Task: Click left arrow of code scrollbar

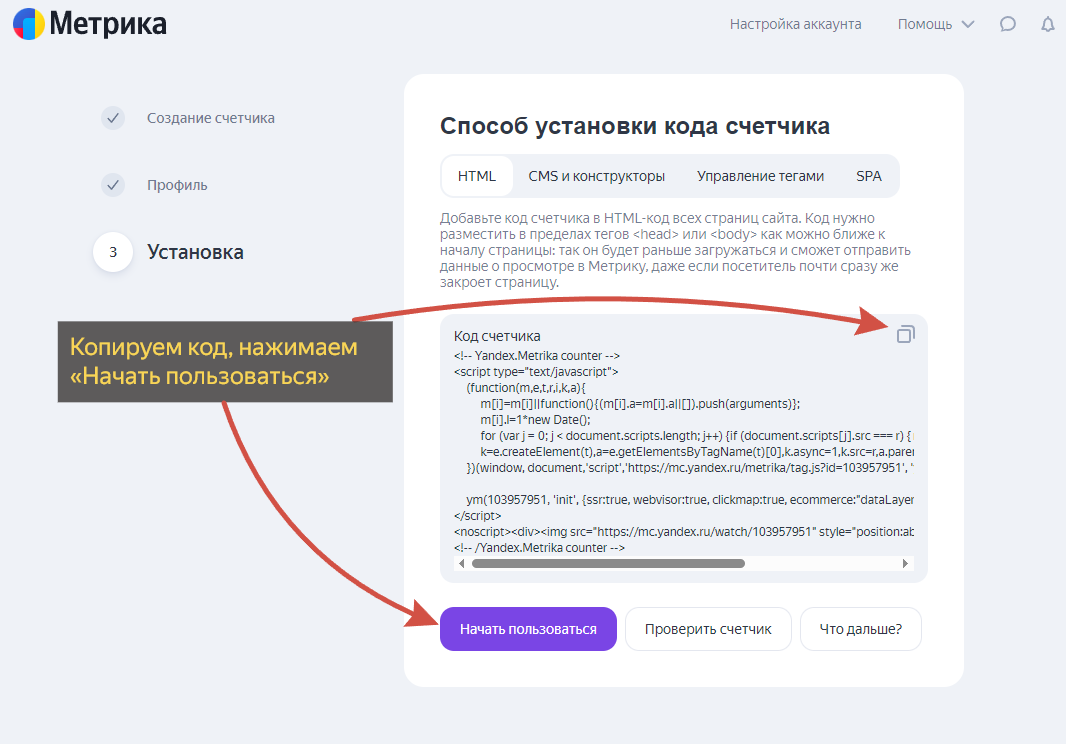Action: coord(462,563)
